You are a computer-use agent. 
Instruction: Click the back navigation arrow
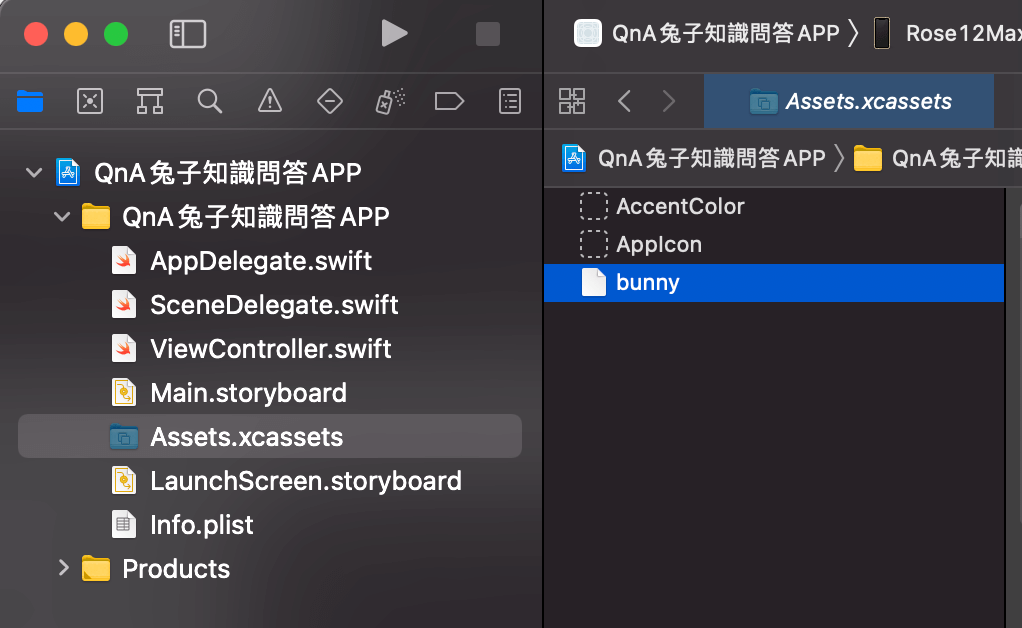[623, 100]
